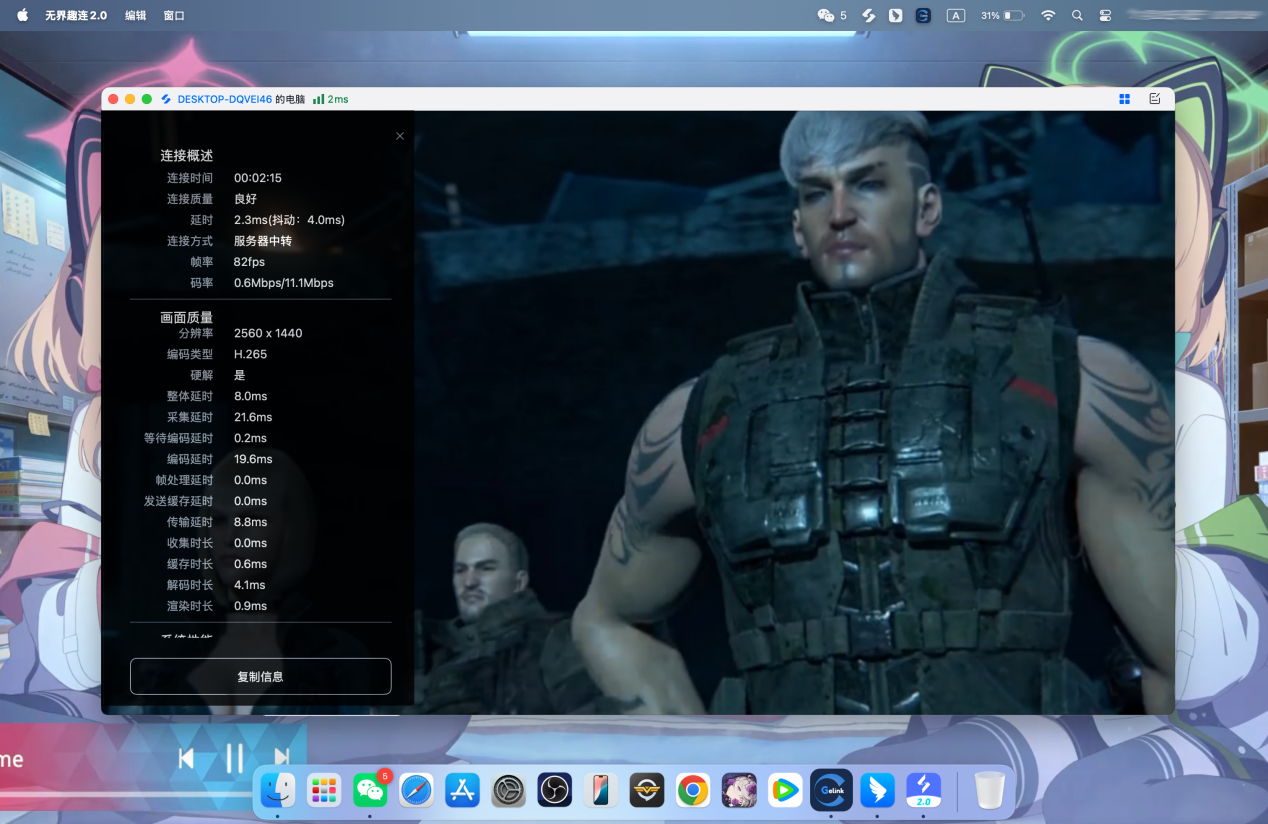
Task: Open the anime character game icon in dock
Action: click(x=739, y=790)
